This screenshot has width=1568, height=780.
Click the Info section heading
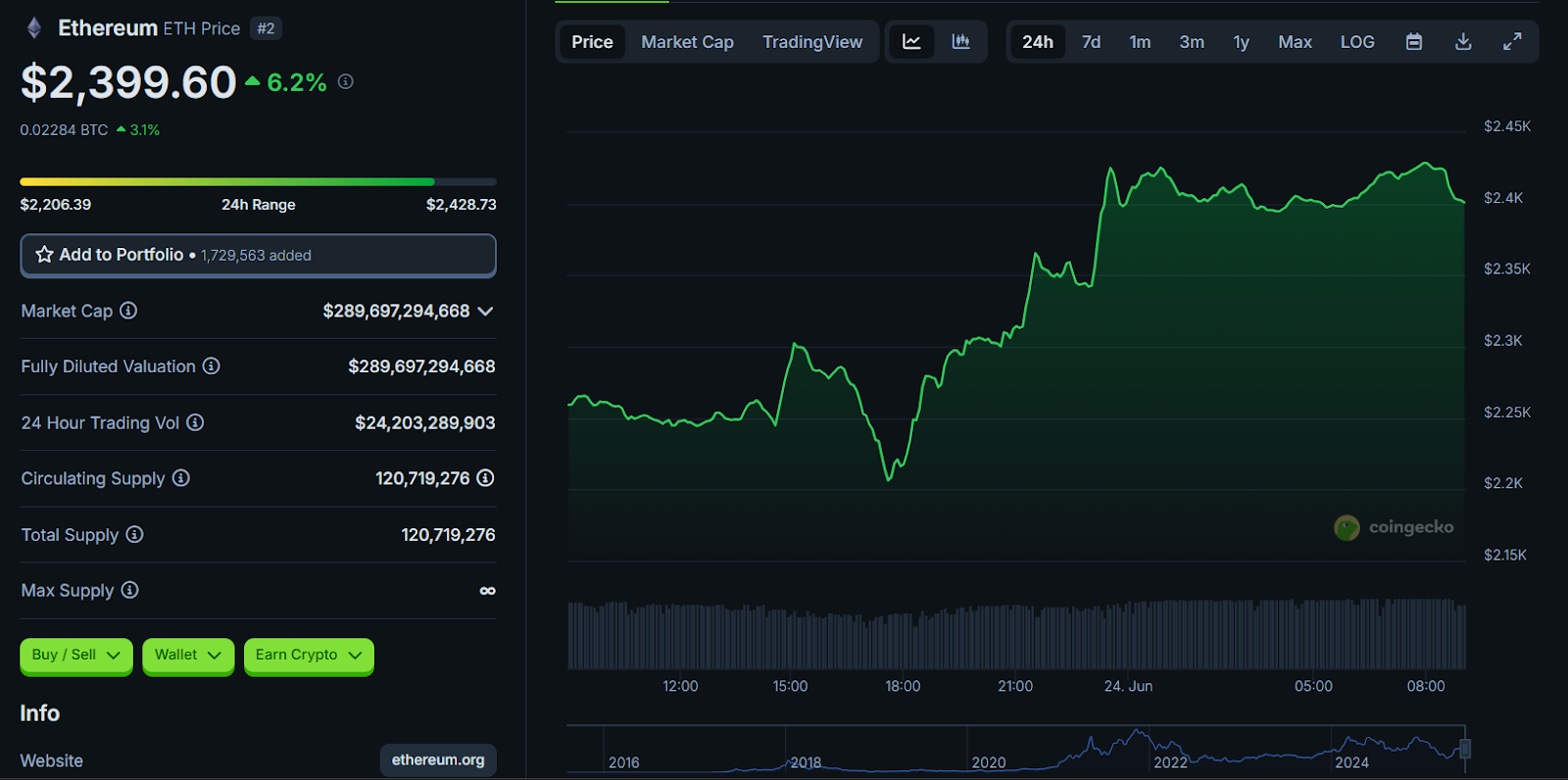pyautogui.click(x=40, y=713)
